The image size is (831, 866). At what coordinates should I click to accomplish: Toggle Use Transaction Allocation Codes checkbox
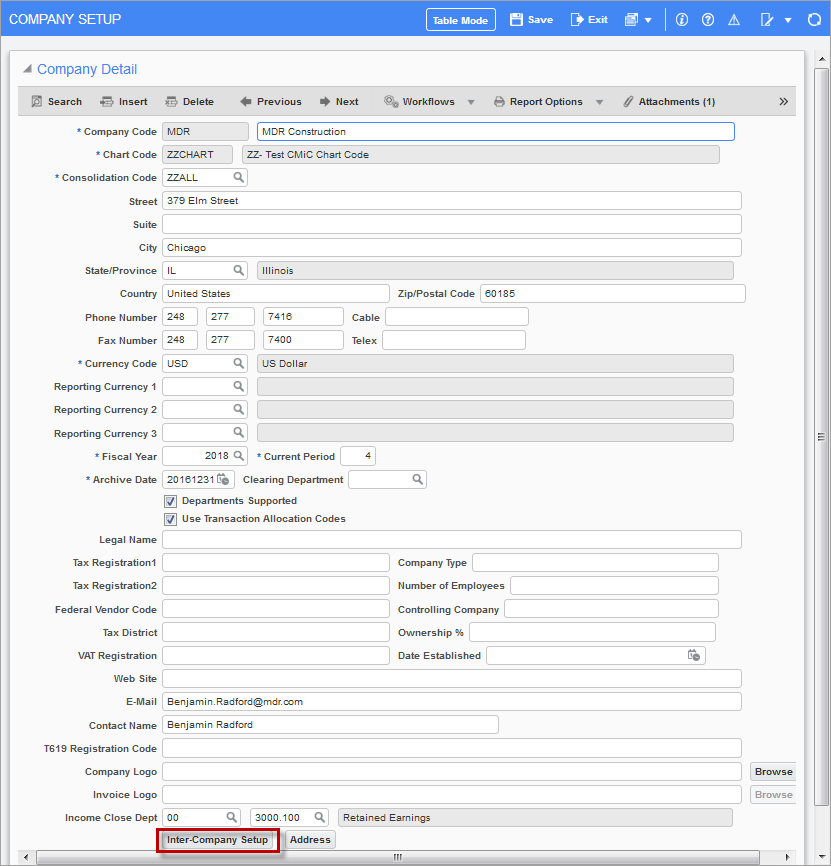(x=171, y=519)
